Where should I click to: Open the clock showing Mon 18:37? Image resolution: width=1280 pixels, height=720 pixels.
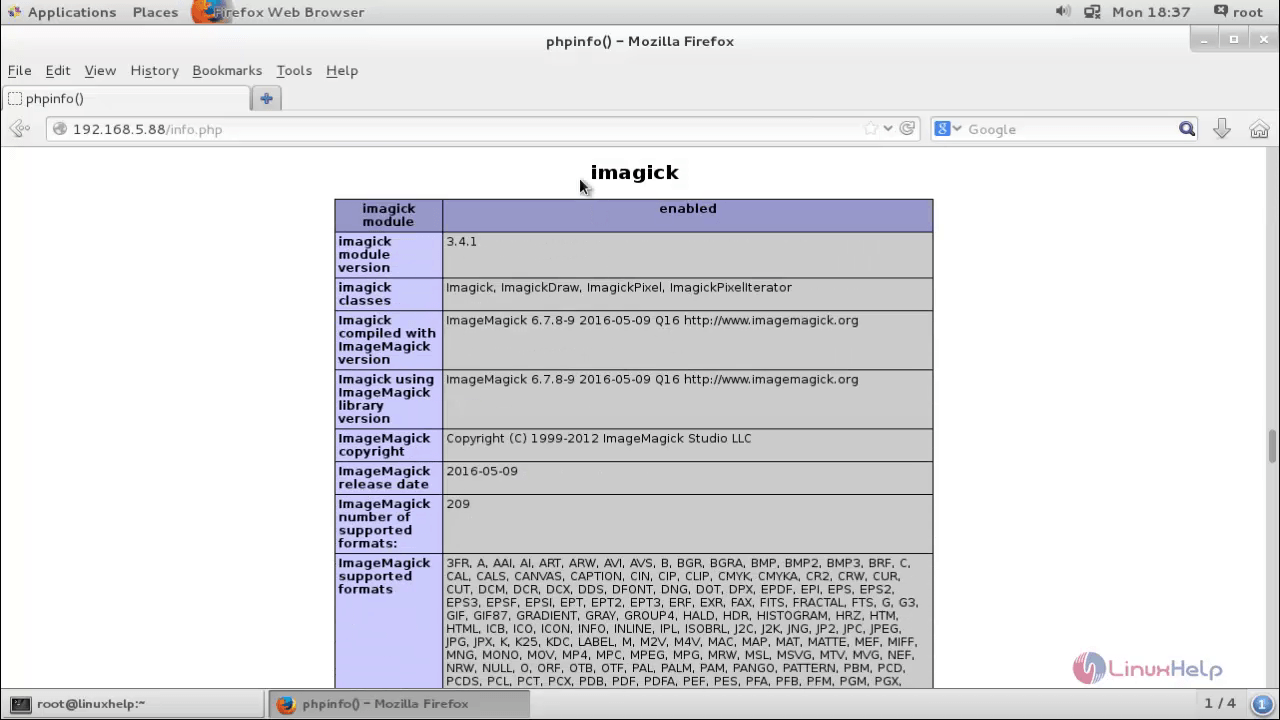[x=1151, y=12]
